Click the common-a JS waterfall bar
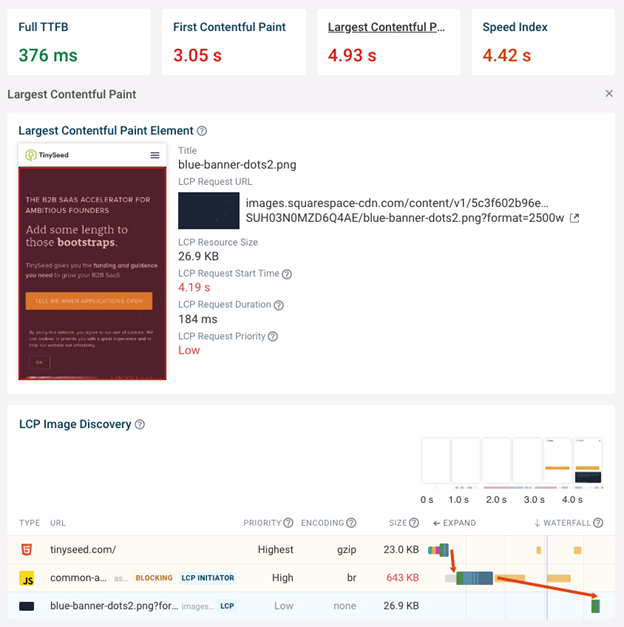The height and width of the screenshot is (627, 624). [x=474, y=578]
